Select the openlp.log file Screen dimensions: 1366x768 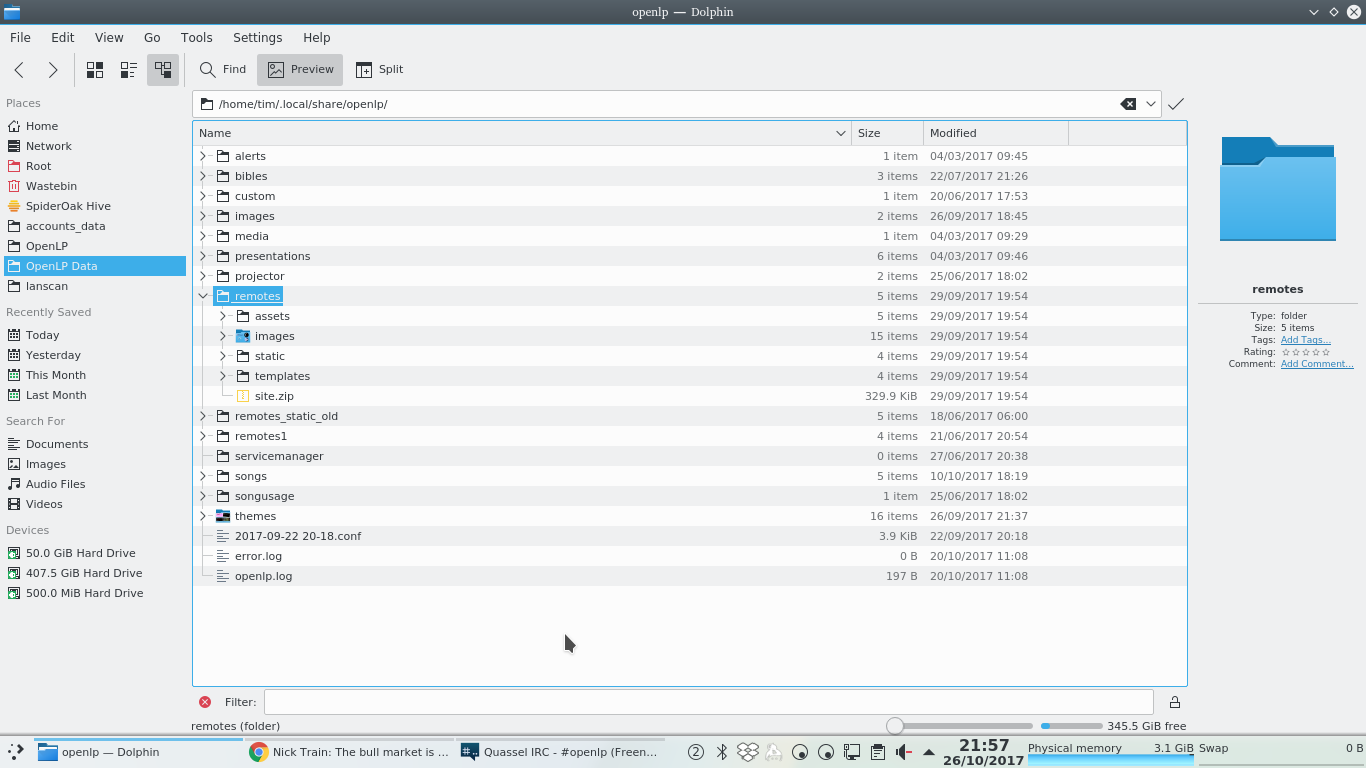click(x=263, y=576)
